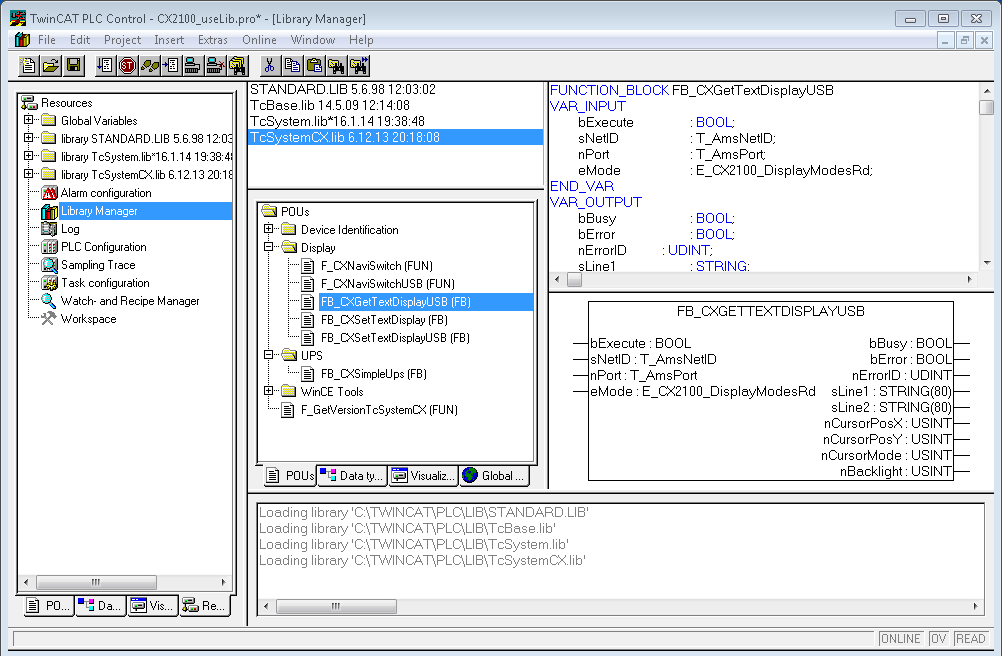This screenshot has width=1002, height=656.
Task: Click the Copy toolbar icon
Action: coord(292,65)
